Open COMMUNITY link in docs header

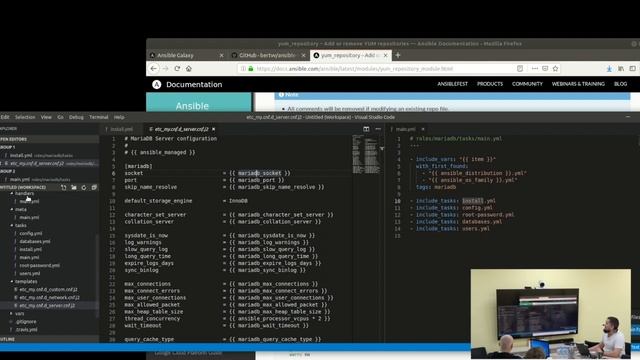[x=527, y=84]
